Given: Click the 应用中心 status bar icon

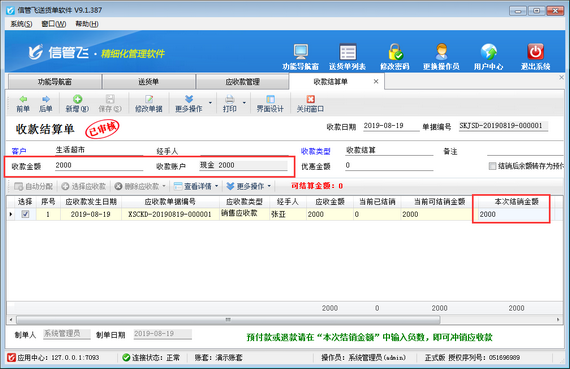Looking at the screenshot, I should pyautogui.click(x=12, y=357).
